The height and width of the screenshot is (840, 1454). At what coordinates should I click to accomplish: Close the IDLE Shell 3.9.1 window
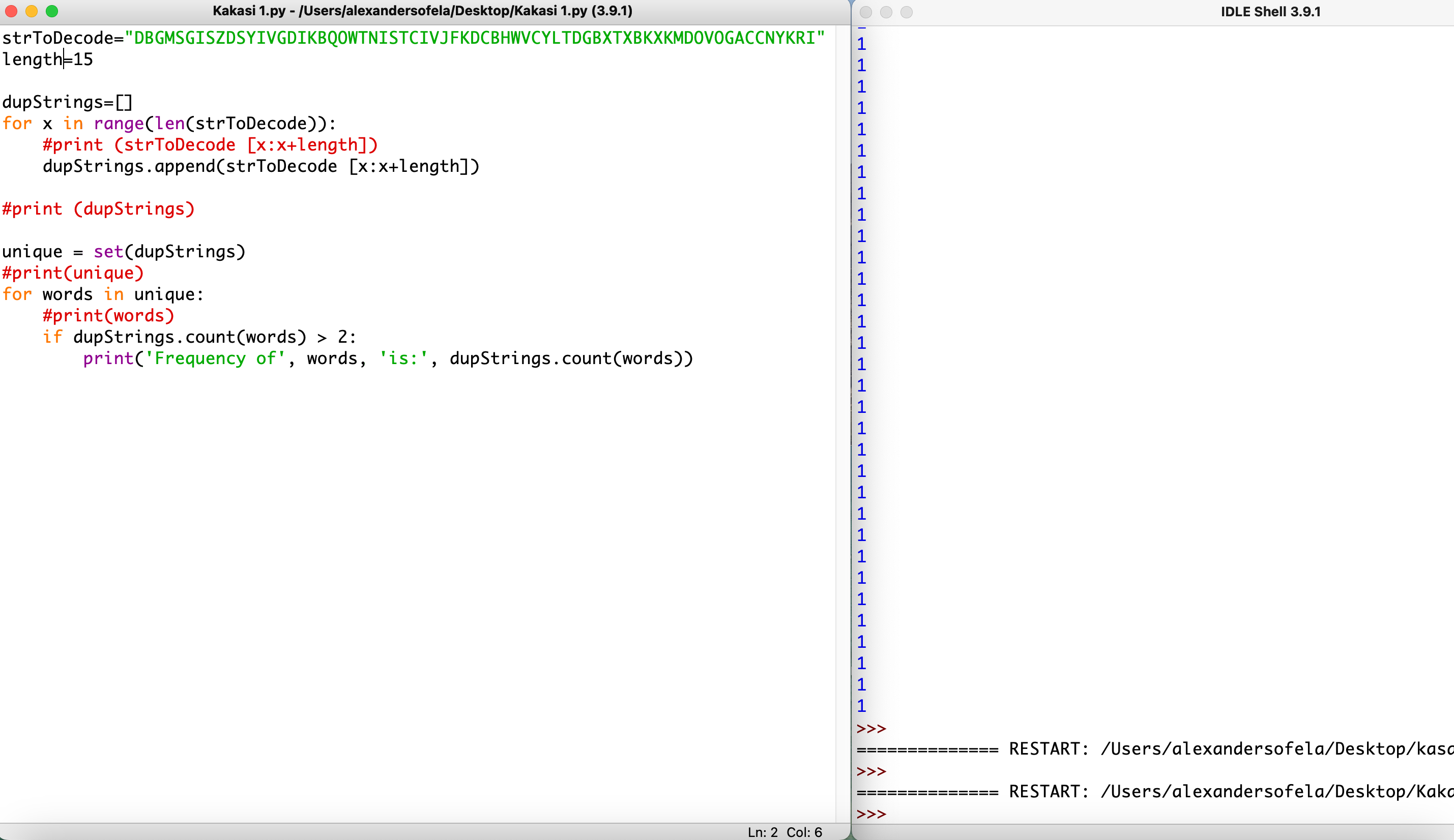(x=865, y=12)
